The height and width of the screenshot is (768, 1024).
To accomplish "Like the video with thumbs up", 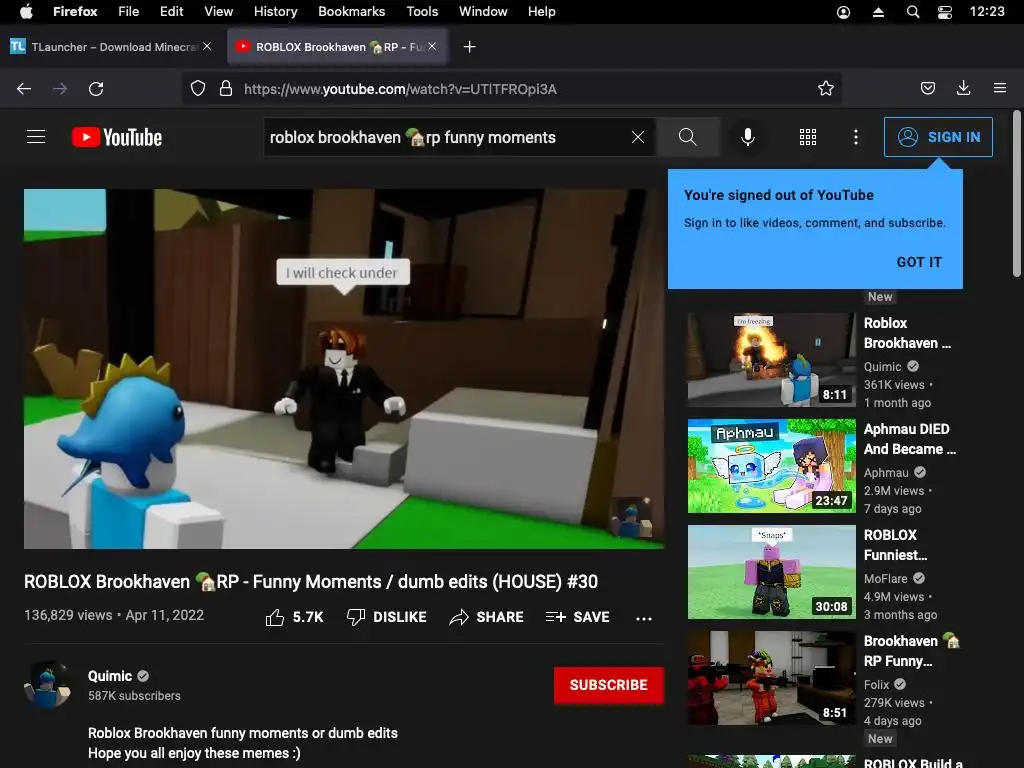I will 295,617.
